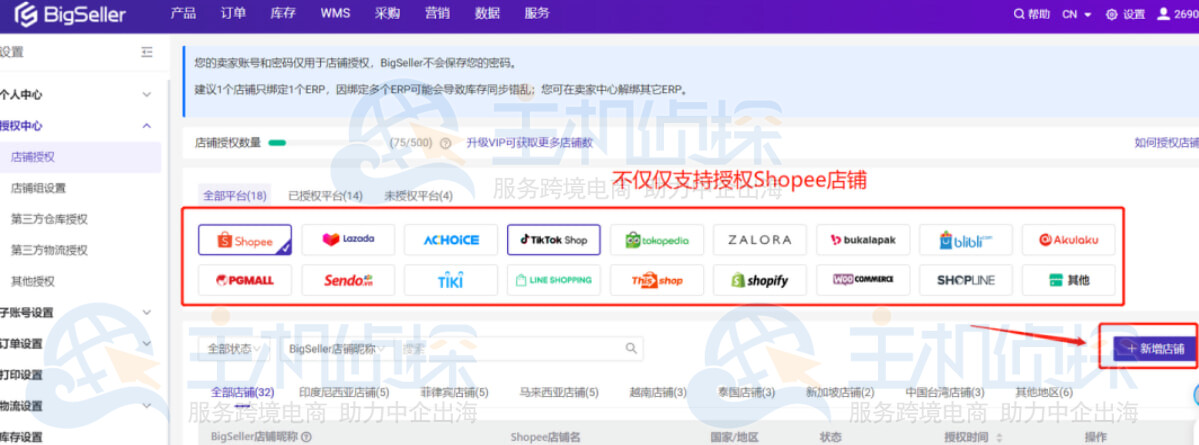Select the Blibli platform
The height and width of the screenshot is (445, 1199).
tap(966, 239)
